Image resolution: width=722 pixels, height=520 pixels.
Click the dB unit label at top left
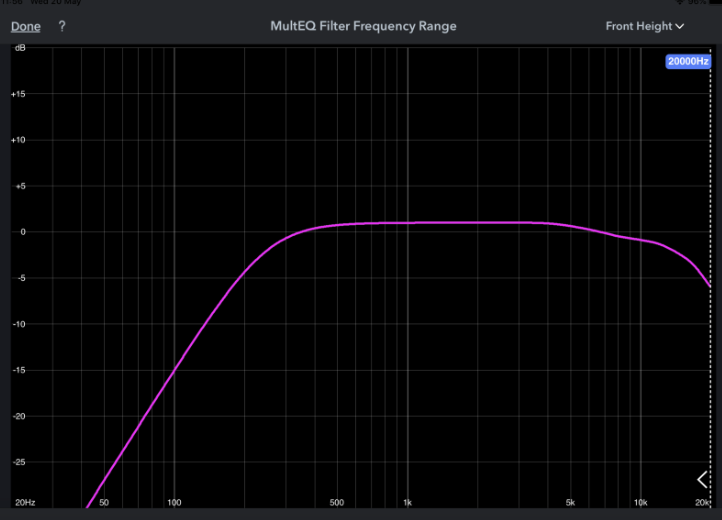tap(20, 48)
